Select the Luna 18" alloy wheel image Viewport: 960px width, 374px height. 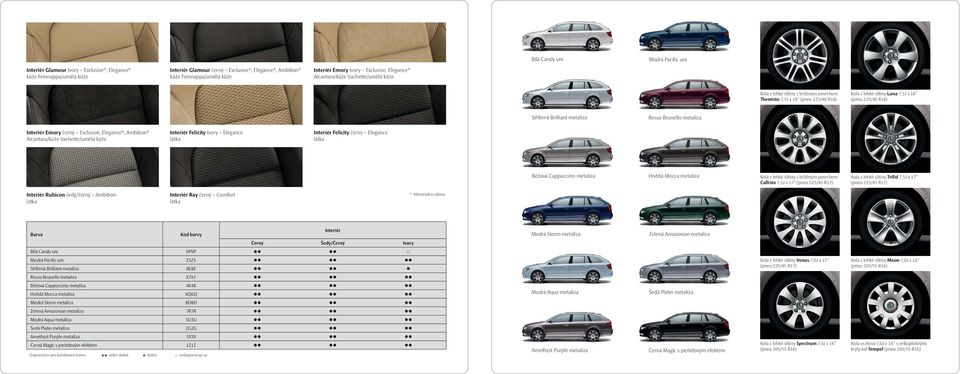click(x=890, y=56)
